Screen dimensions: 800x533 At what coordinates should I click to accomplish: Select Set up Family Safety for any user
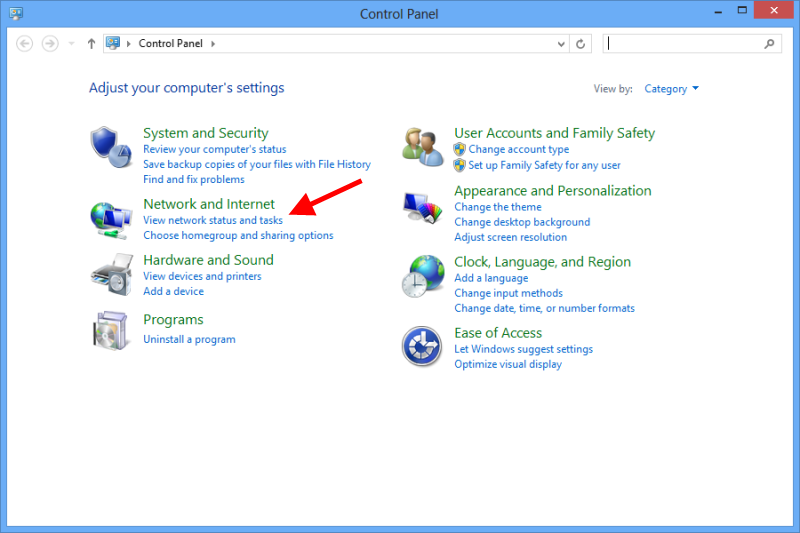(x=544, y=165)
